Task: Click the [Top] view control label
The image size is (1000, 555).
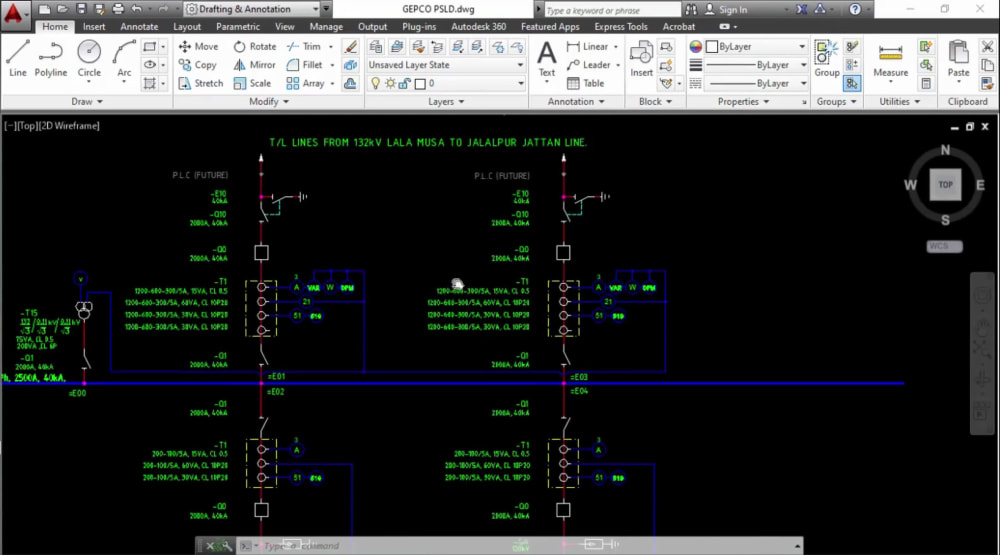Action: tap(26, 126)
